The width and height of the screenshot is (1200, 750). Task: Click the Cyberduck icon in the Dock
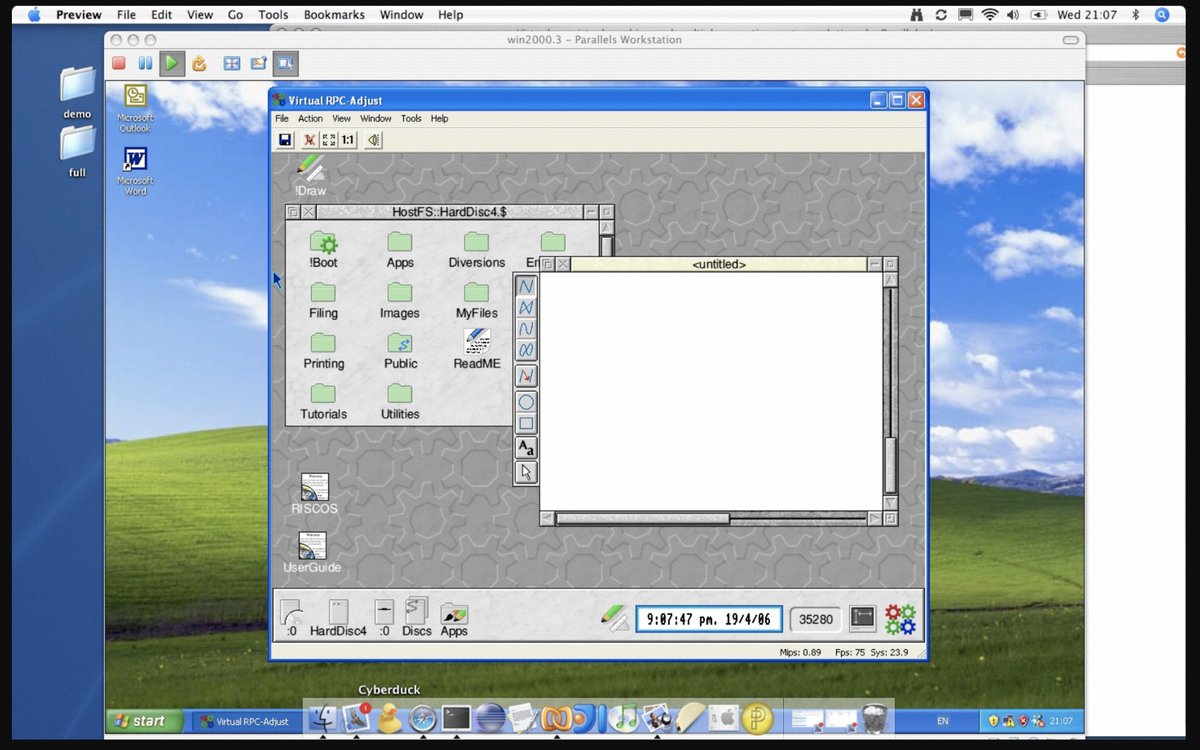[x=389, y=718]
